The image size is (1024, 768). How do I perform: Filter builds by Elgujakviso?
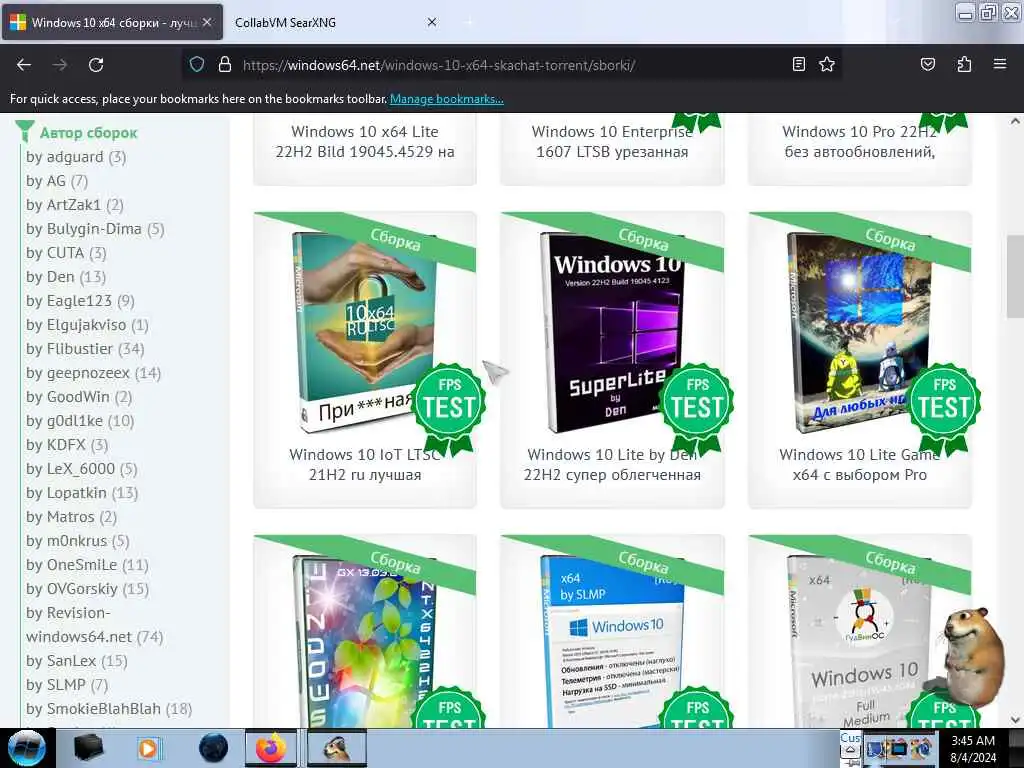[x=88, y=325]
